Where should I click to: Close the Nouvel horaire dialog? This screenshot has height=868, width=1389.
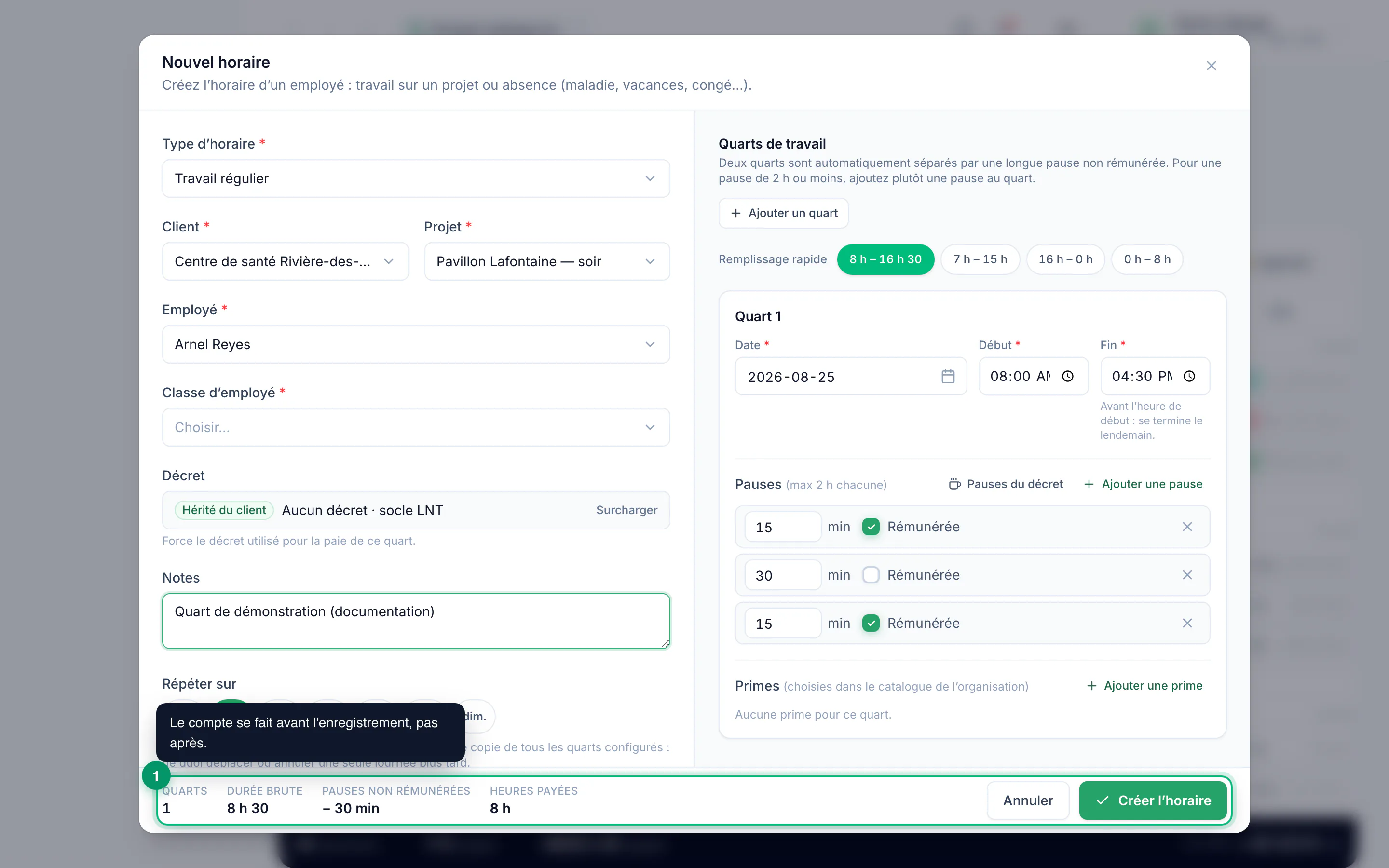click(x=1211, y=66)
